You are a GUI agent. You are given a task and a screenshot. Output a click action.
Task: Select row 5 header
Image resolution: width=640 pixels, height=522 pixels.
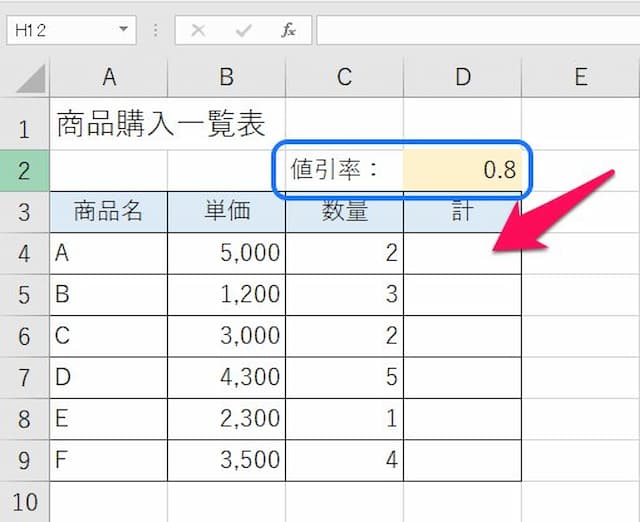click(x=24, y=295)
